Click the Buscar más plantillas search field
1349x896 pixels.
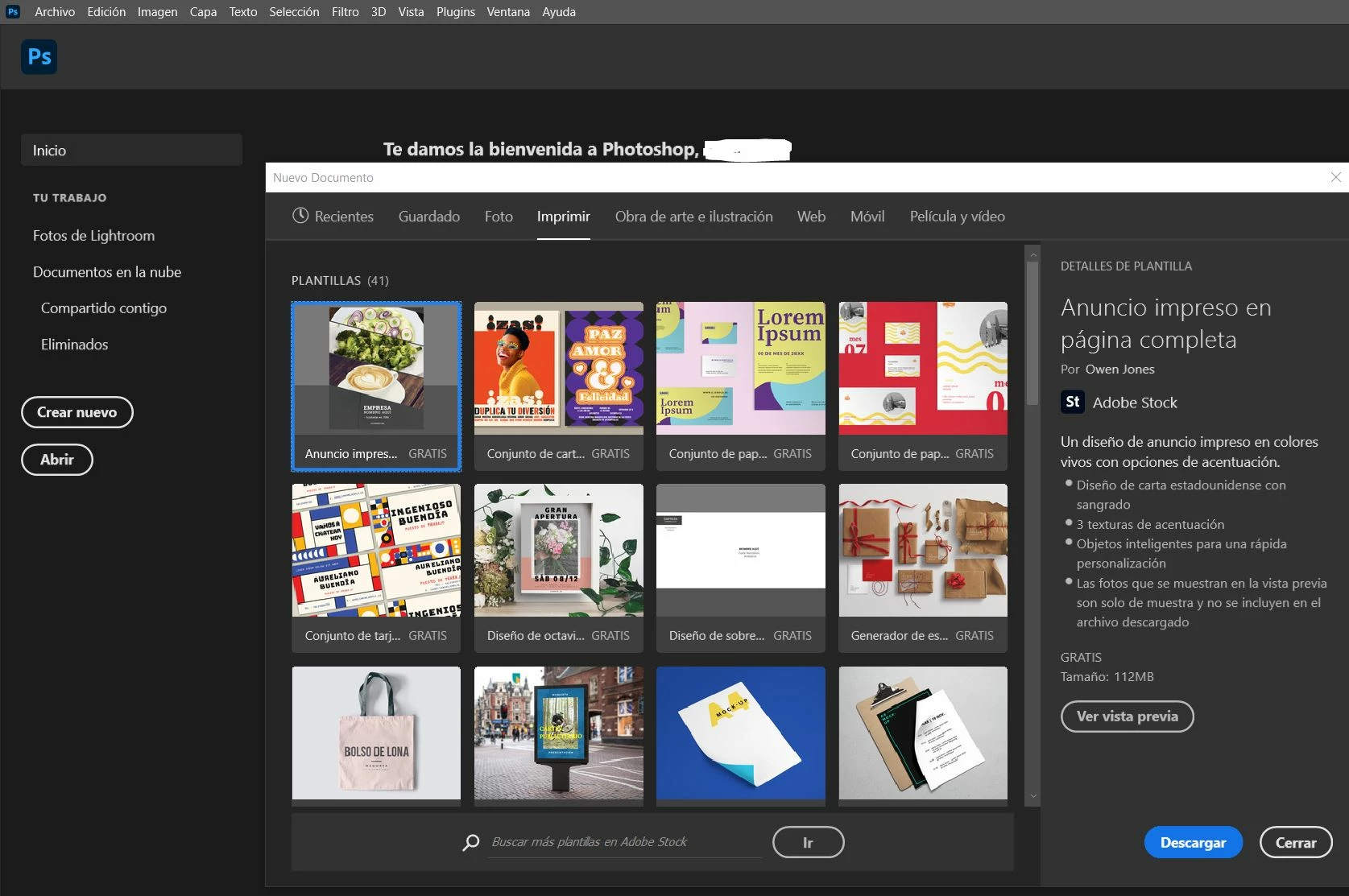pos(624,842)
